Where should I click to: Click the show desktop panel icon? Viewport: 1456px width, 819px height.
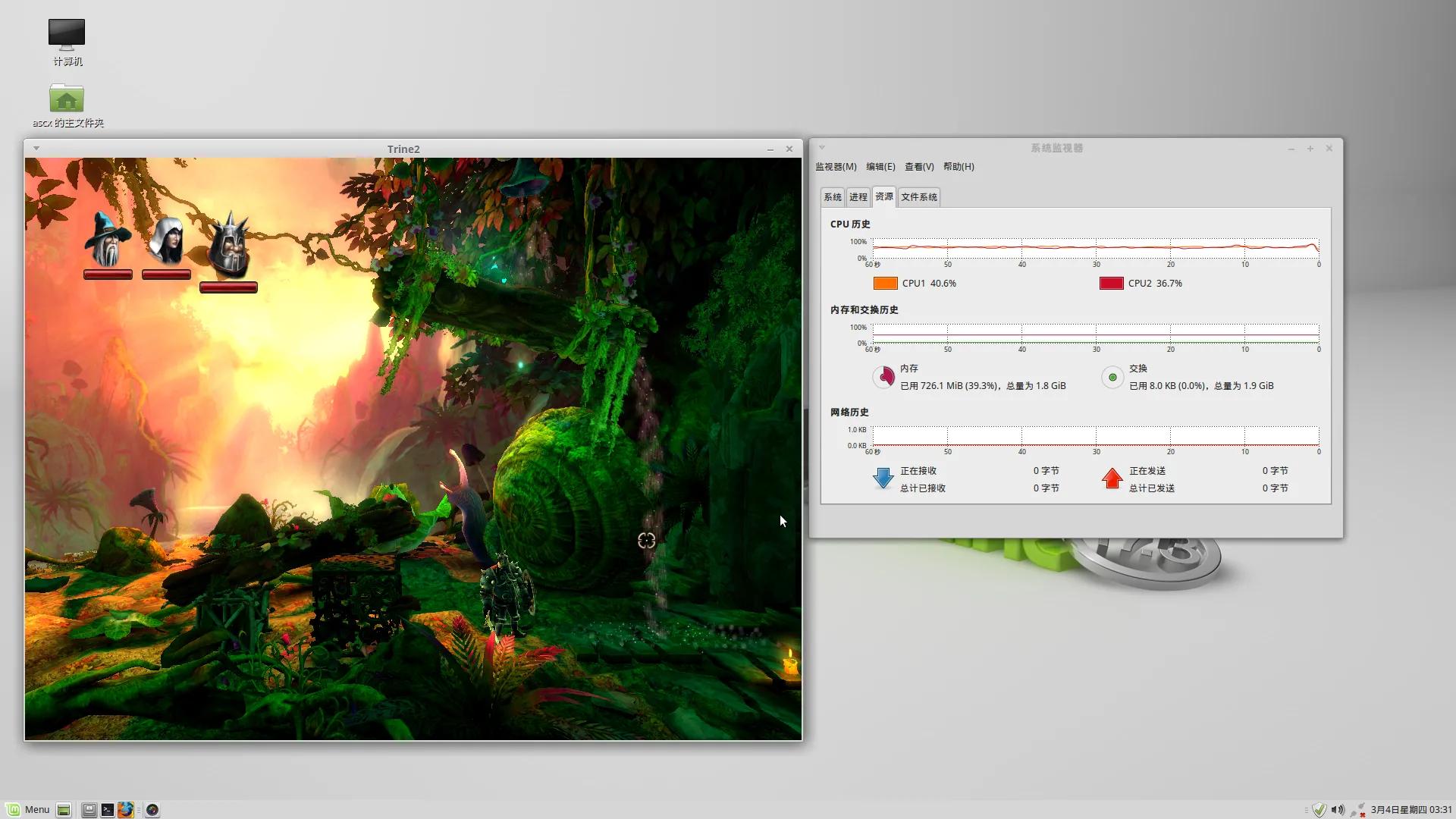[x=64, y=810]
